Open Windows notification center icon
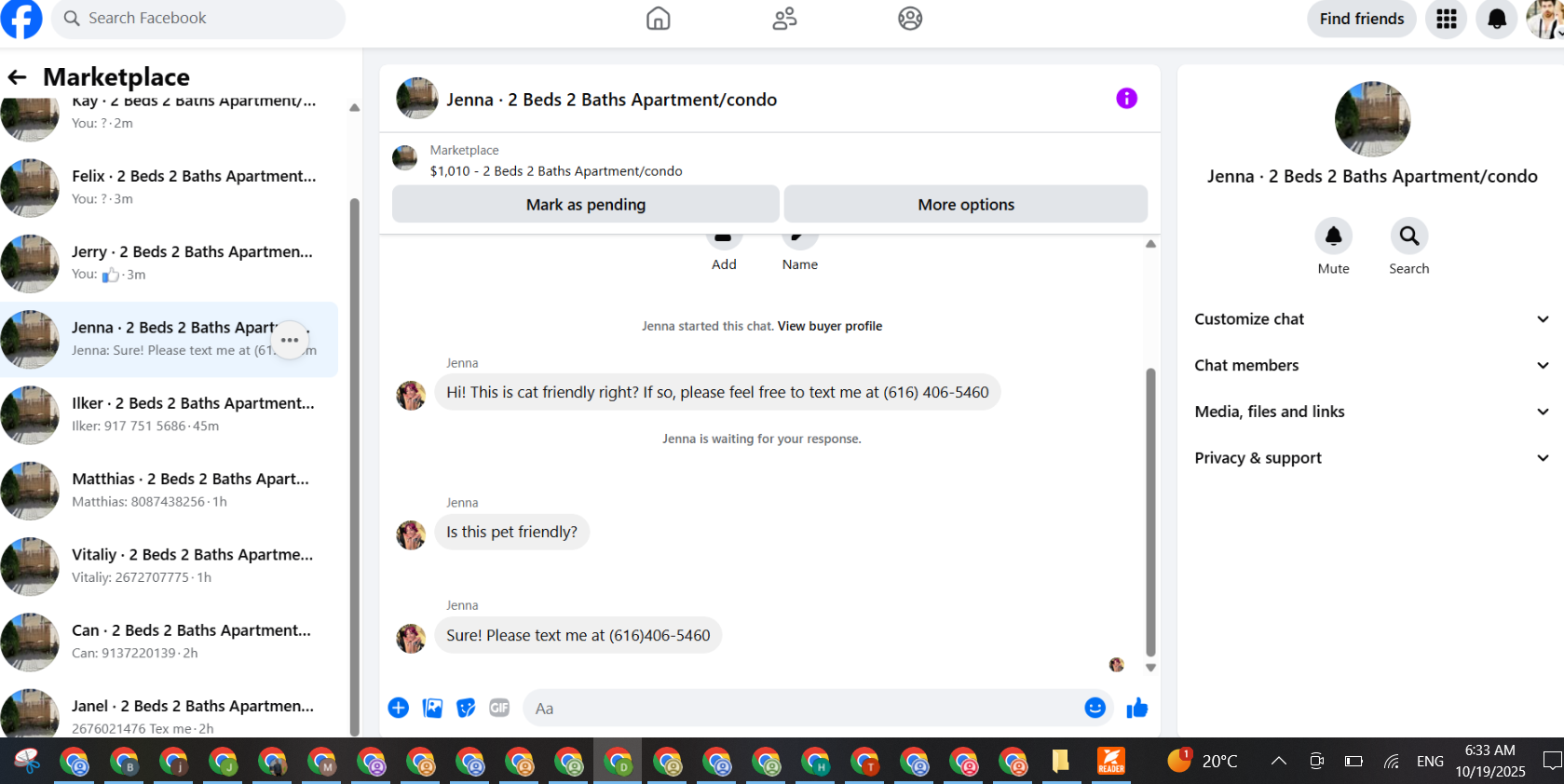This screenshot has width=1564, height=784. (x=1552, y=762)
